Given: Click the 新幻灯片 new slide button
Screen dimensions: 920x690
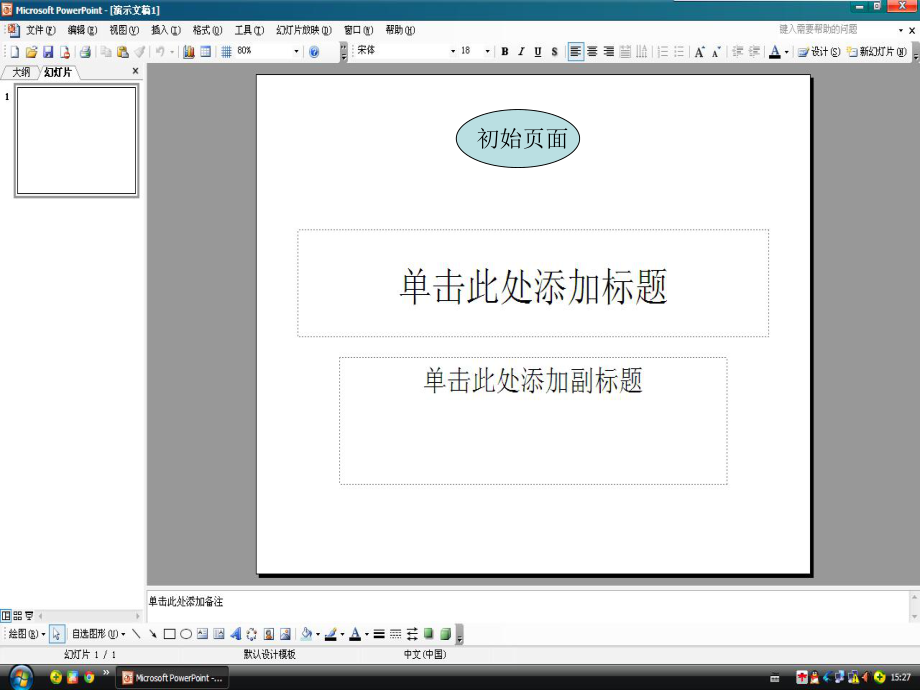Looking at the screenshot, I should (878, 52).
